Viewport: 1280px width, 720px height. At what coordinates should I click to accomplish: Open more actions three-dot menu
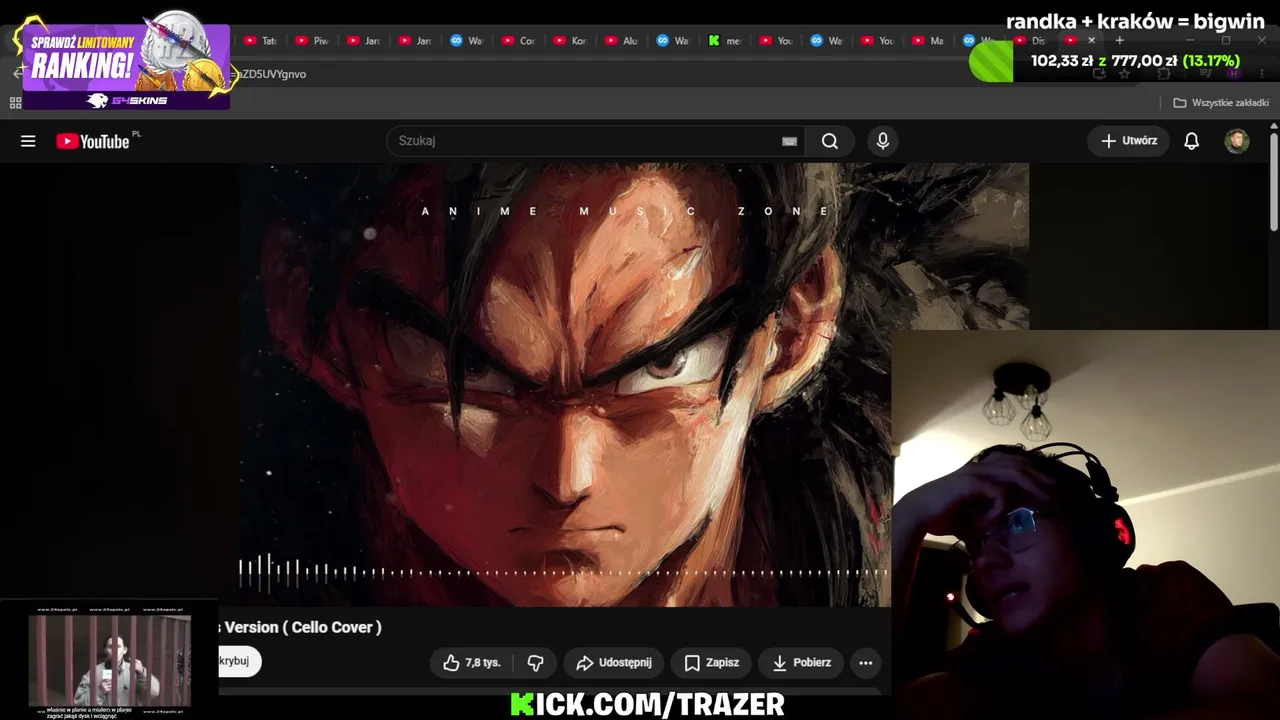tap(866, 662)
